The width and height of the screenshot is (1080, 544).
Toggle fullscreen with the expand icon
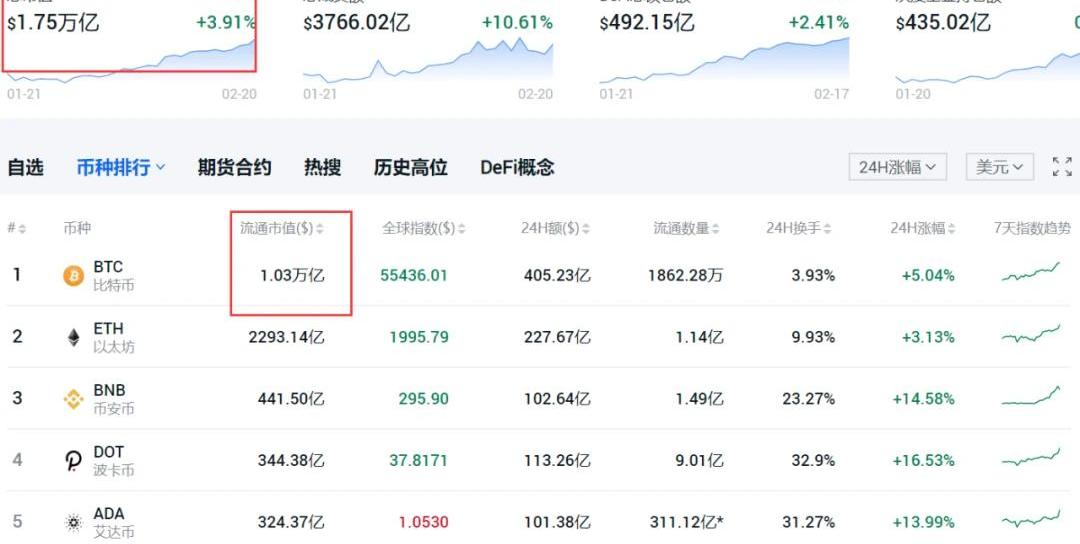point(1062,167)
